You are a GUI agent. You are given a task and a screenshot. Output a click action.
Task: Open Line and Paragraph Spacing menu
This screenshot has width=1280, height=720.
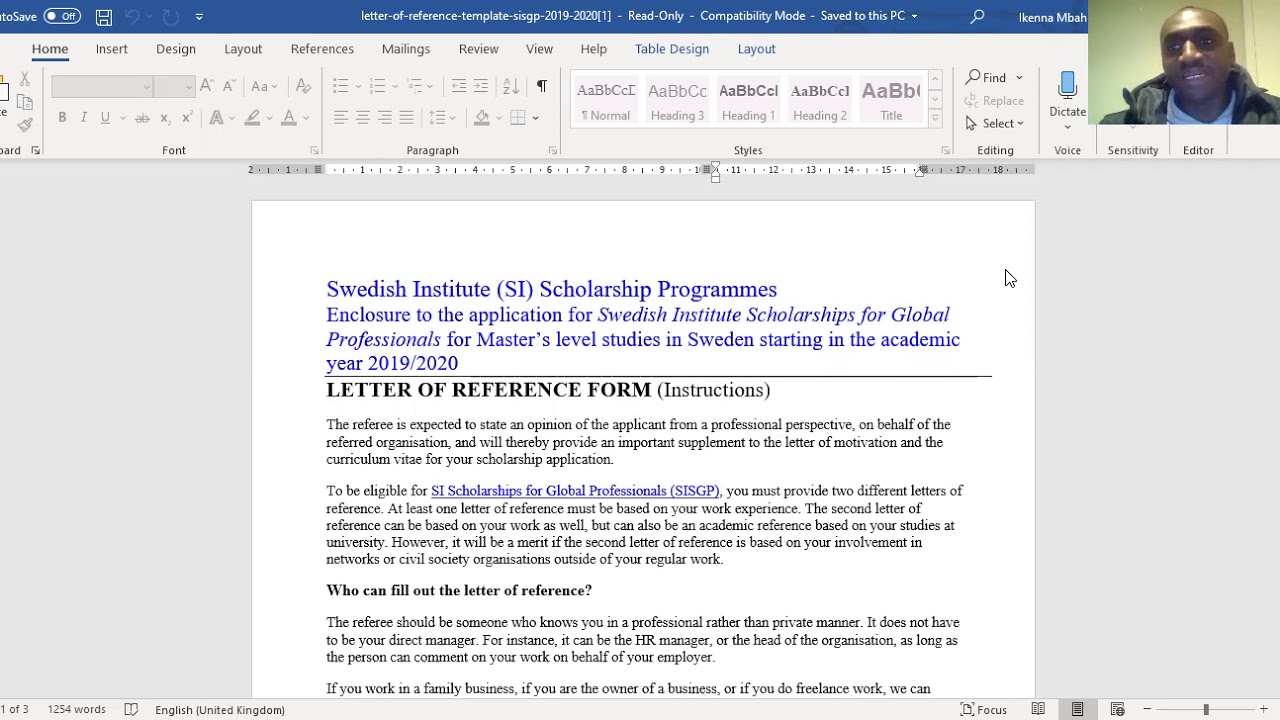click(441, 118)
